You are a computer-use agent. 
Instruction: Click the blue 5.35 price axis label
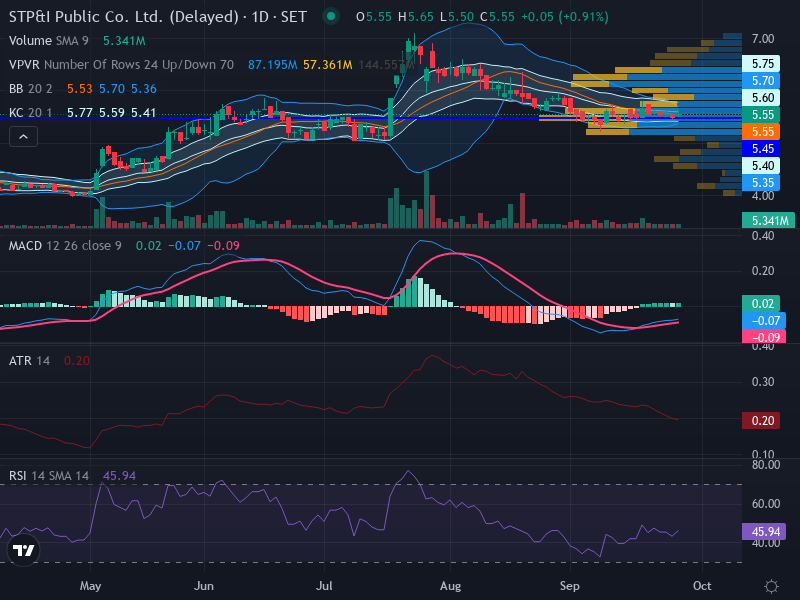[x=761, y=183]
